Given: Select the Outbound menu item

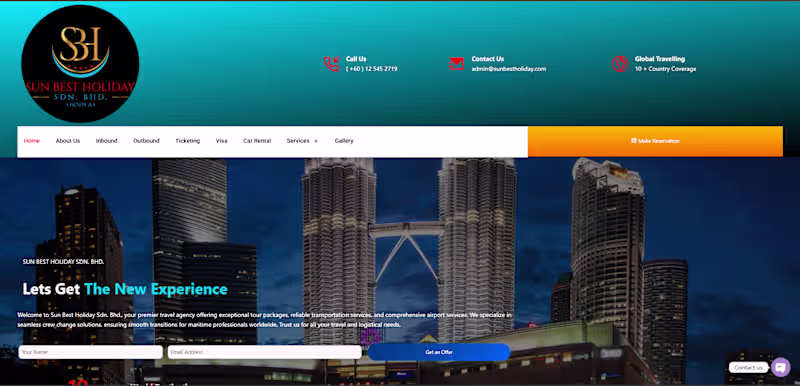Looking at the screenshot, I should tap(146, 141).
